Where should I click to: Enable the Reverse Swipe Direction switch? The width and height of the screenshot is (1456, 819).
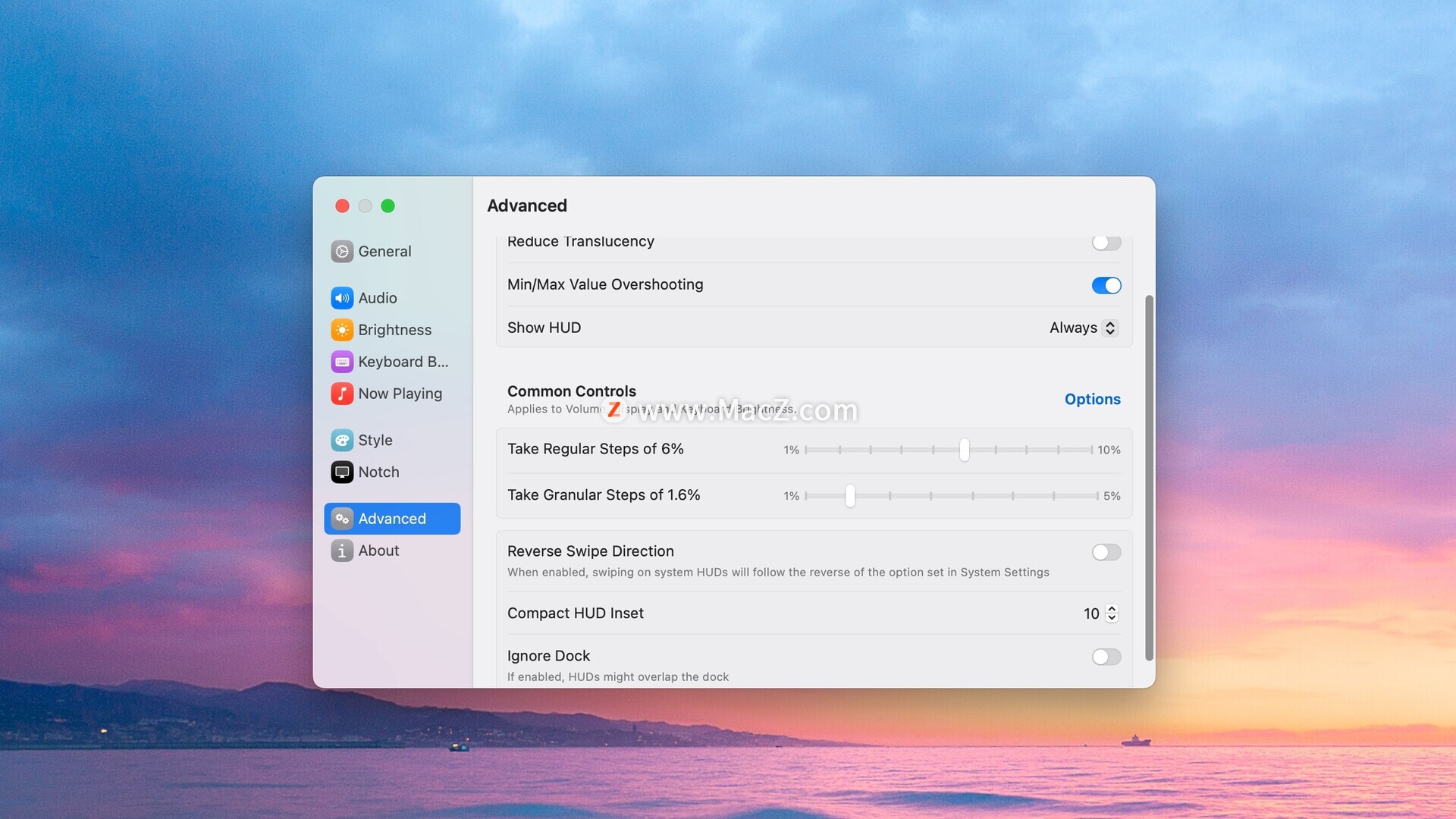(x=1106, y=552)
